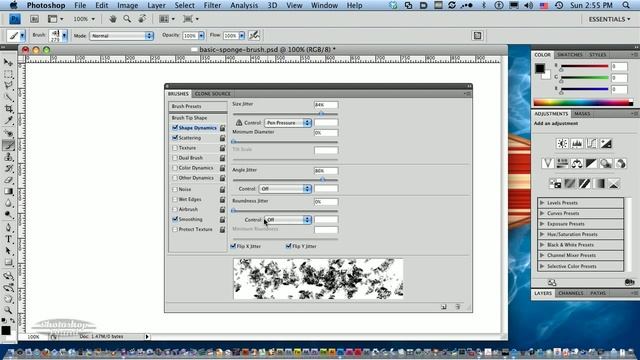Click the delete brush trash icon
The width and height of the screenshot is (640, 360).
pos(458,307)
